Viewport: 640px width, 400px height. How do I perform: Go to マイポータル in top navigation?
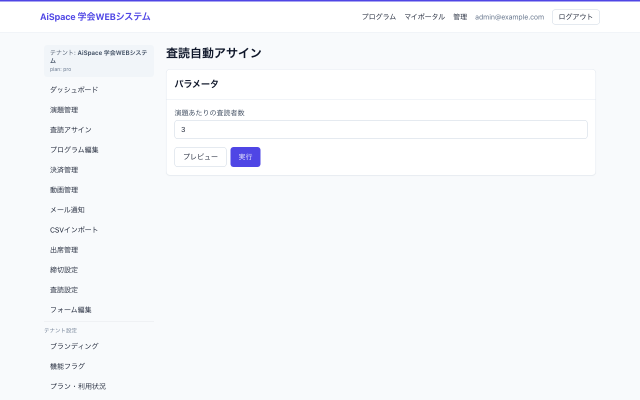click(x=424, y=17)
